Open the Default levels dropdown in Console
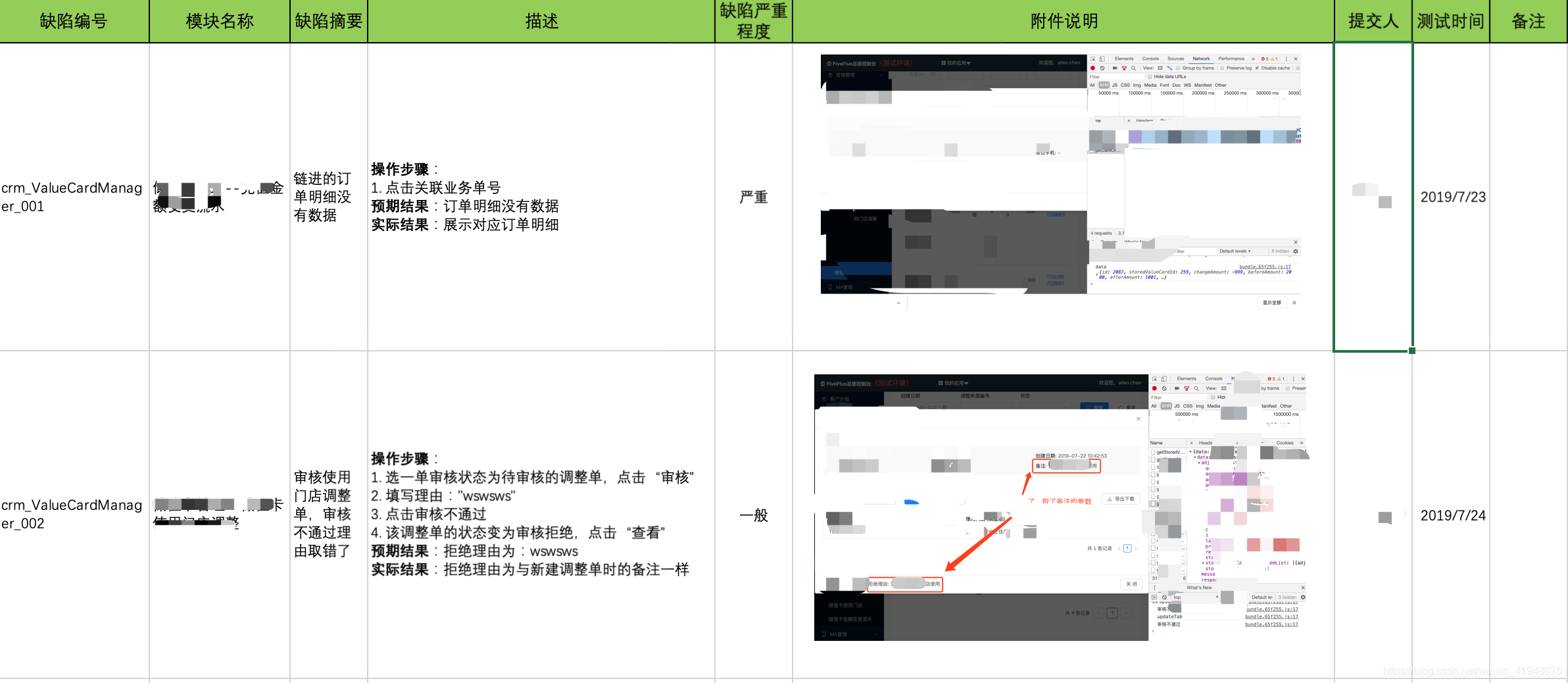Viewport: 1568px width, 683px height. [1235, 251]
